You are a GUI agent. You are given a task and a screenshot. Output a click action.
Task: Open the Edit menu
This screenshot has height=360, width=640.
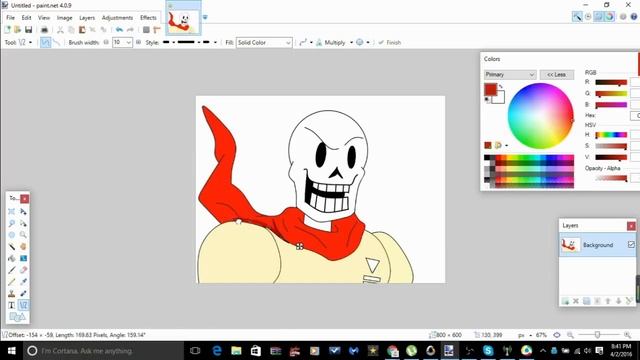coord(27,18)
